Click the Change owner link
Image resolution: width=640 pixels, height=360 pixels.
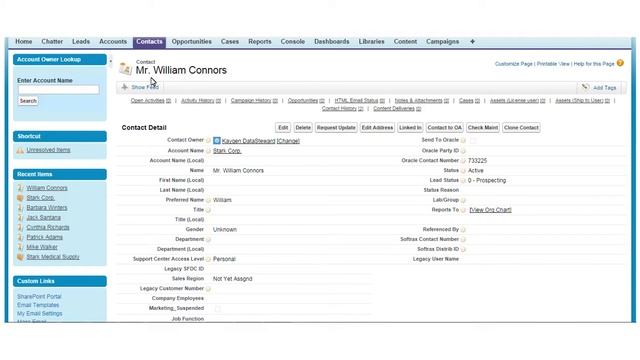[x=288, y=141]
